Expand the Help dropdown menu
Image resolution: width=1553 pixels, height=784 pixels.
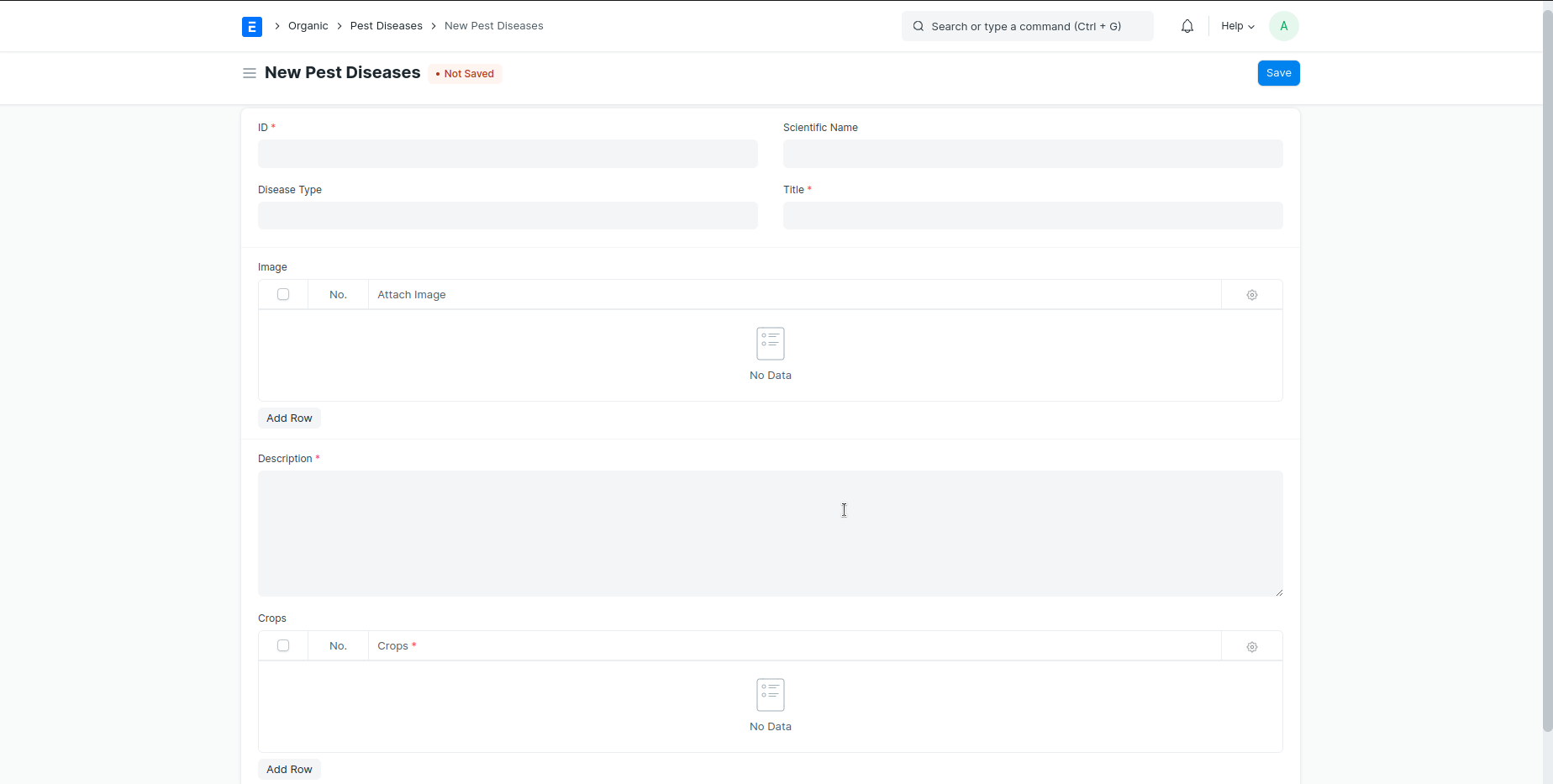[x=1237, y=26]
